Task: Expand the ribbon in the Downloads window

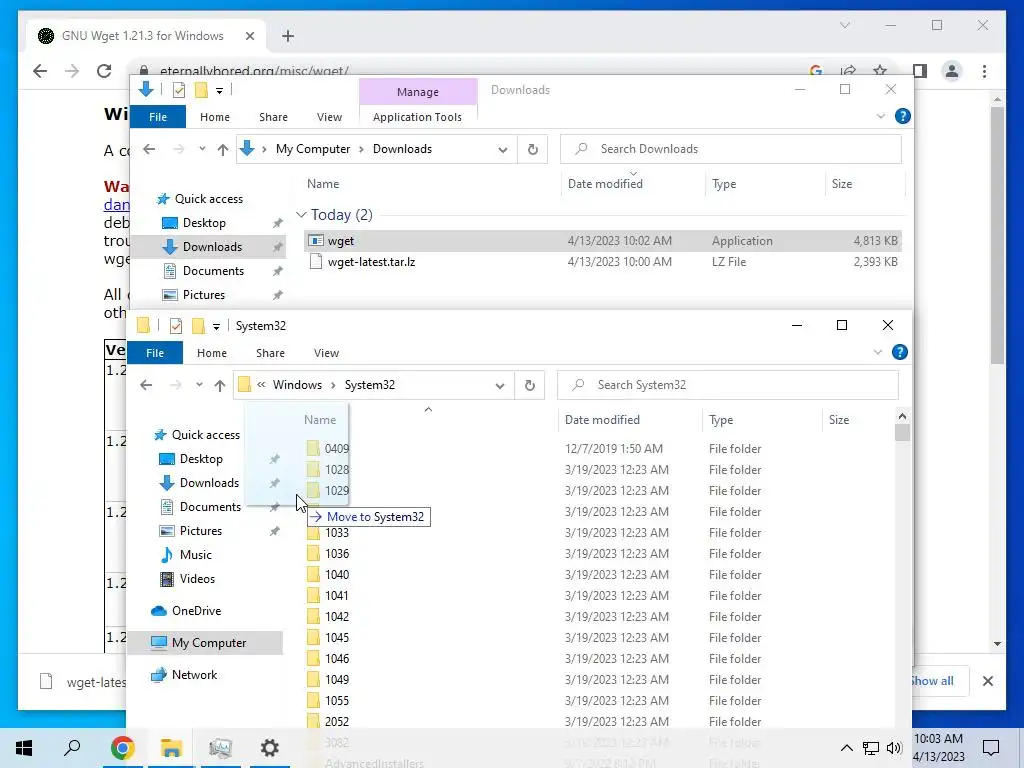Action: pos(880,116)
